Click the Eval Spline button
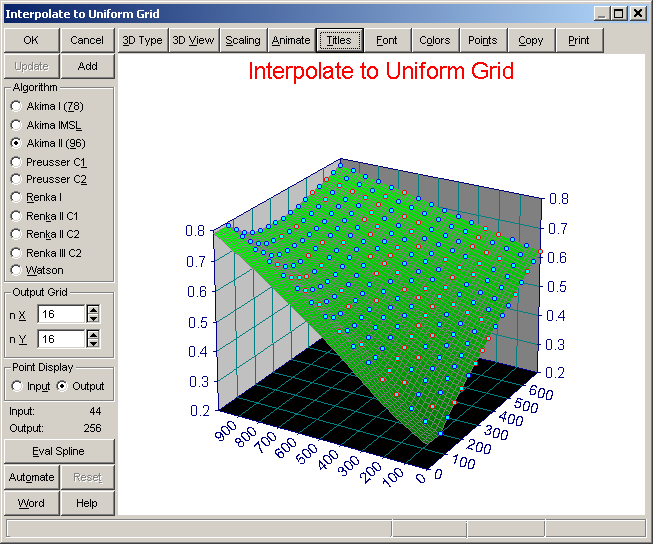 point(59,452)
